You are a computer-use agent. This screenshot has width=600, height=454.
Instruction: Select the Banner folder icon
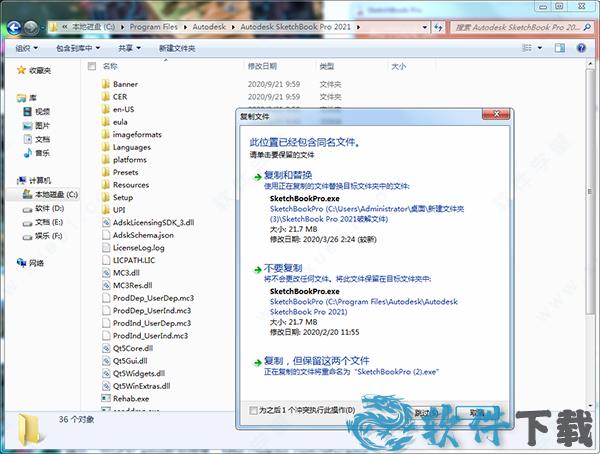coord(105,84)
